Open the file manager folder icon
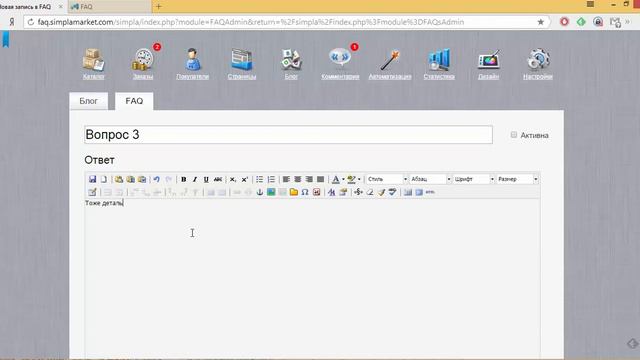The image size is (640, 360). pos(293,192)
